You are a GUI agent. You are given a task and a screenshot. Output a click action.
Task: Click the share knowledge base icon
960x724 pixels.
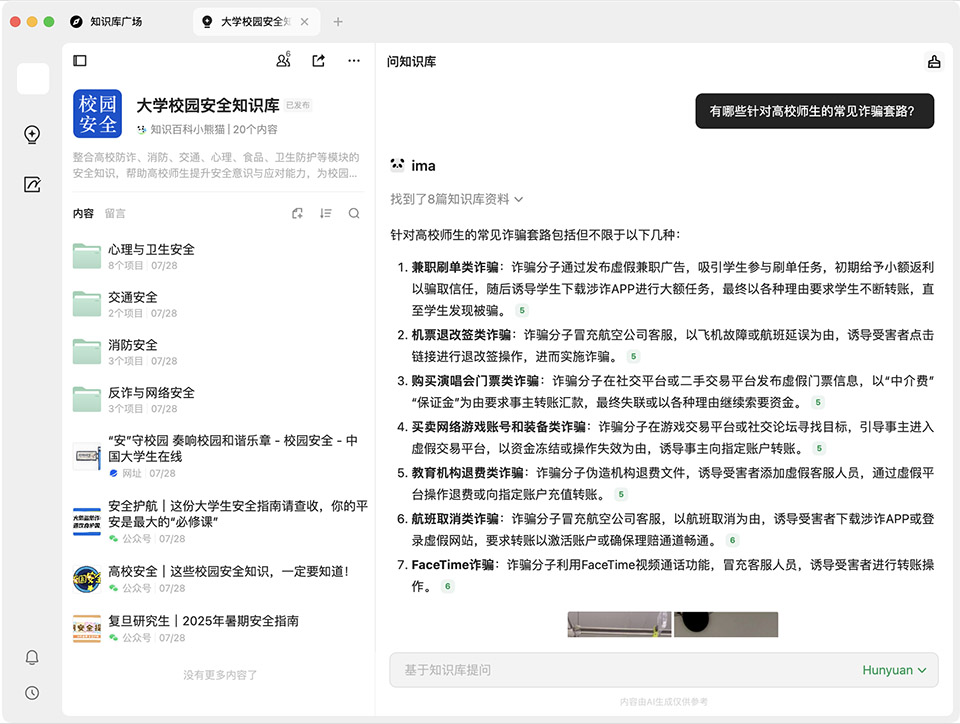click(318, 61)
